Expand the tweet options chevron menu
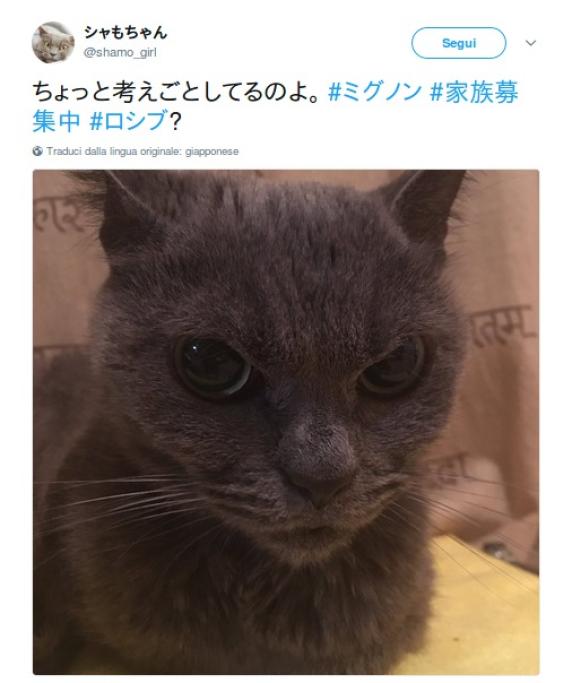This screenshot has height=683, width=572. tap(530, 43)
